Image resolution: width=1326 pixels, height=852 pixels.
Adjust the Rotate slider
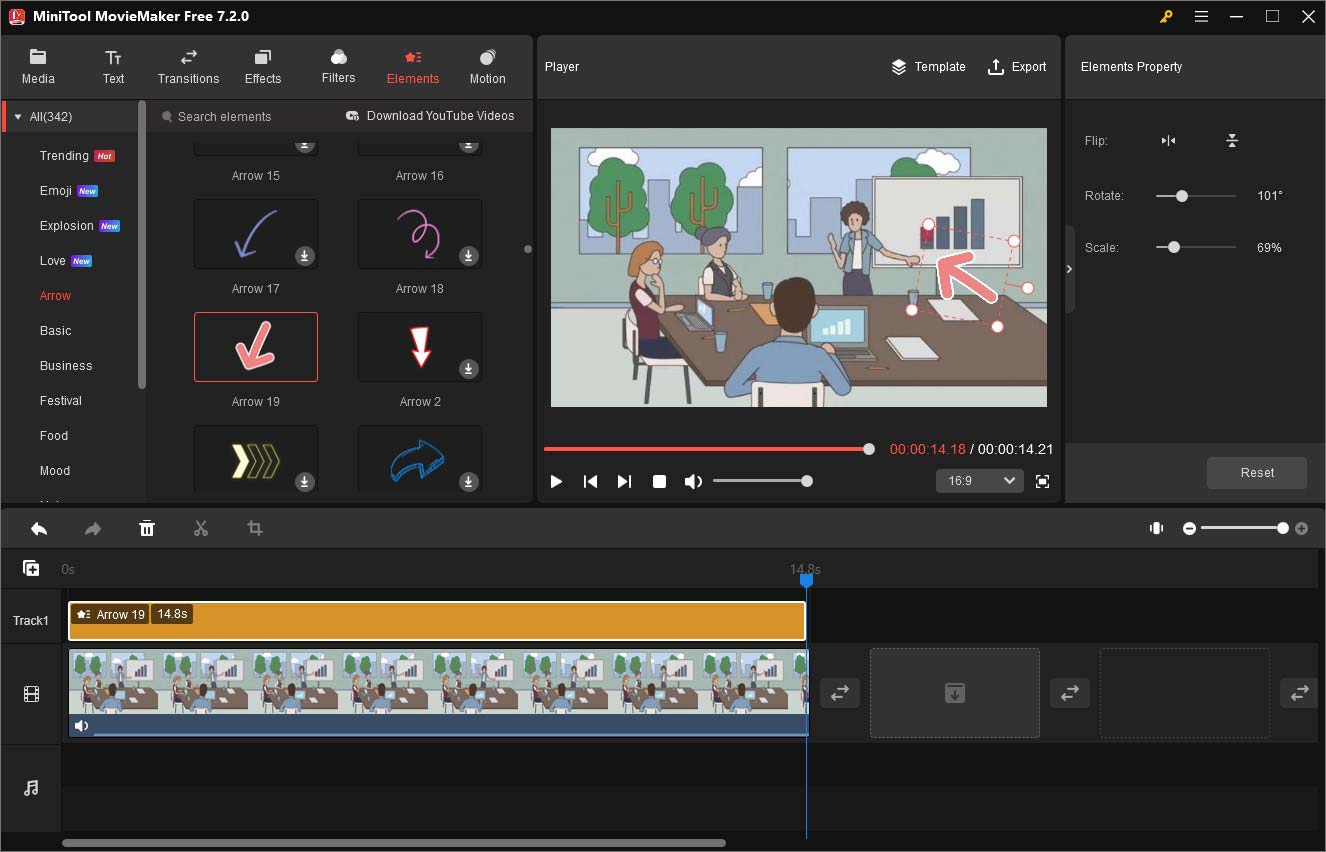click(1182, 196)
